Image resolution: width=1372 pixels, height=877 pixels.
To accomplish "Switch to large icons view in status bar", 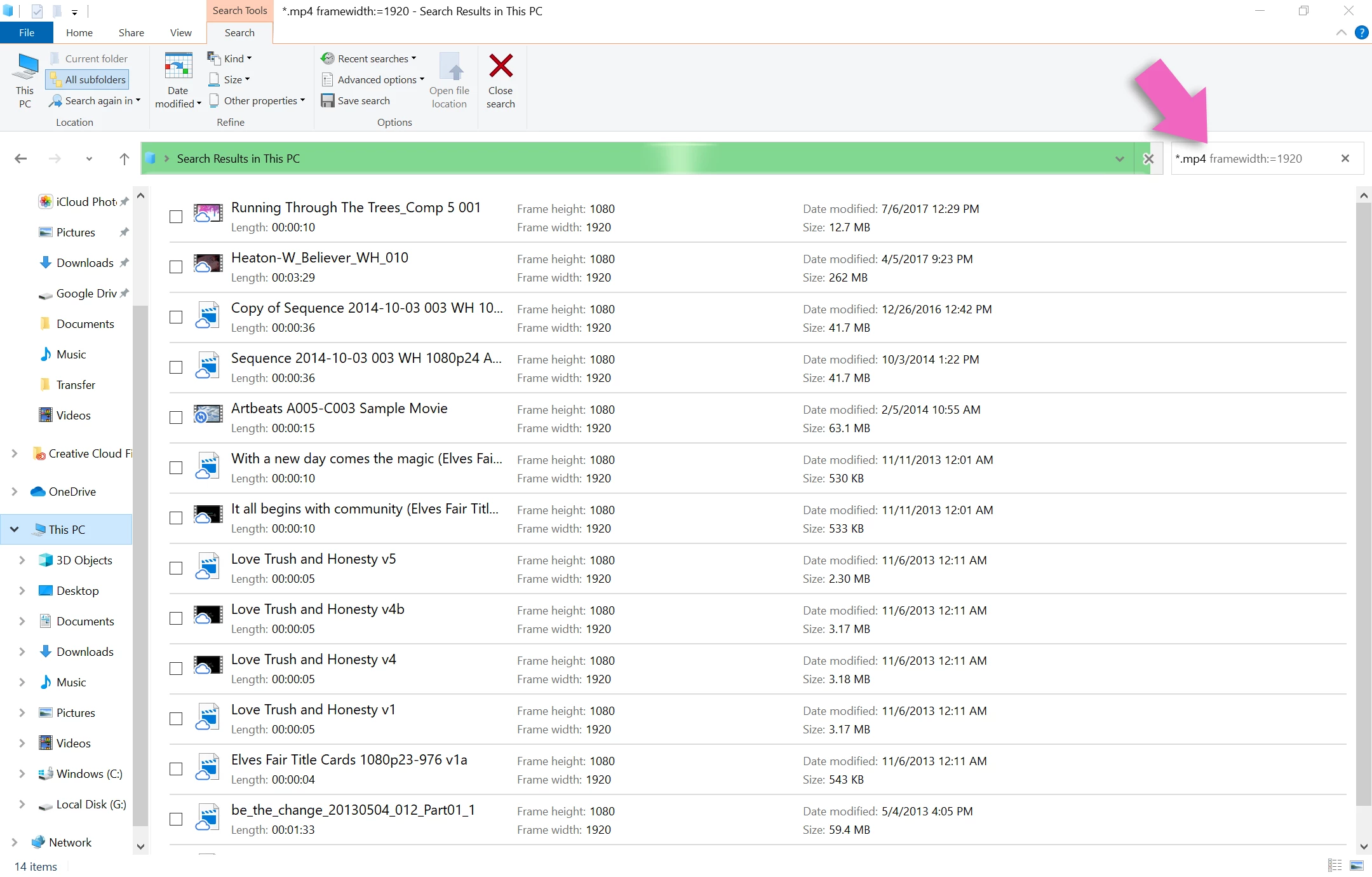I will [x=1357, y=866].
